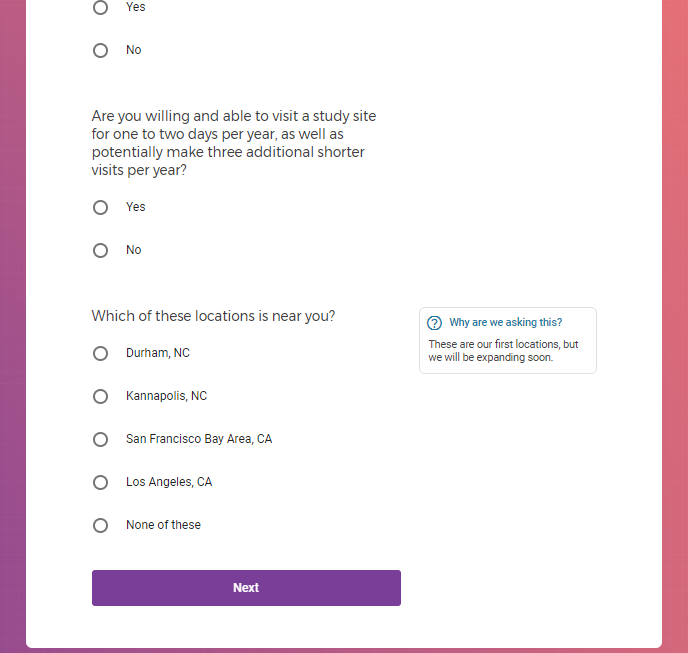Click the "Which of these locations" question text
The image size is (688, 653).
point(213,316)
